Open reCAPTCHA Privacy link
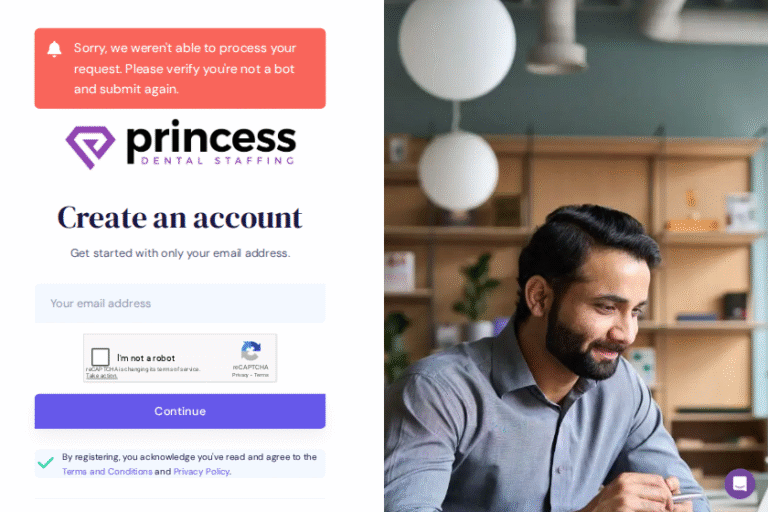768x512 pixels. click(x=240, y=375)
